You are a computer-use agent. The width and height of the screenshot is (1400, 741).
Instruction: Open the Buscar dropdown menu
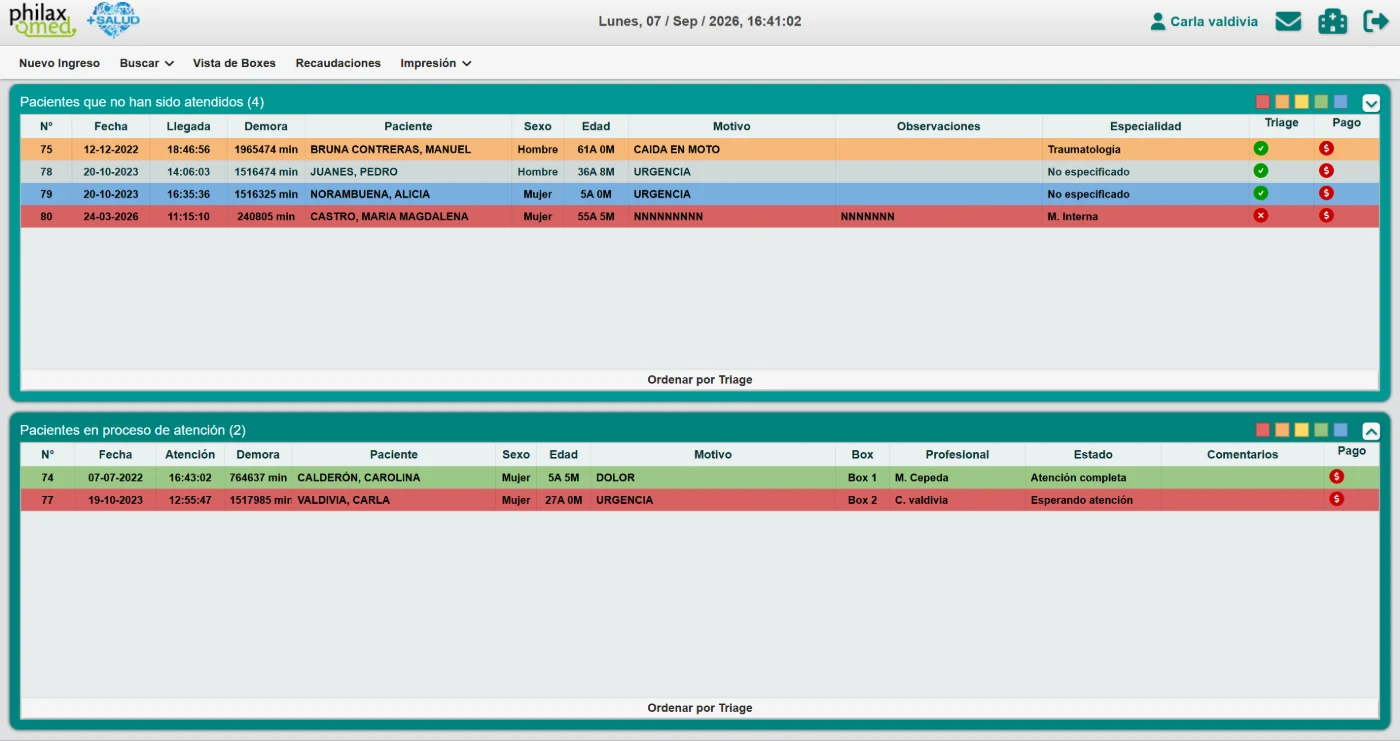coord(147,63)
